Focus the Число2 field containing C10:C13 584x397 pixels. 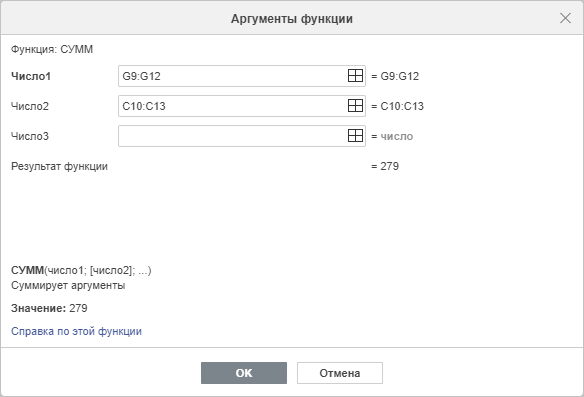[x=242, y=106]
